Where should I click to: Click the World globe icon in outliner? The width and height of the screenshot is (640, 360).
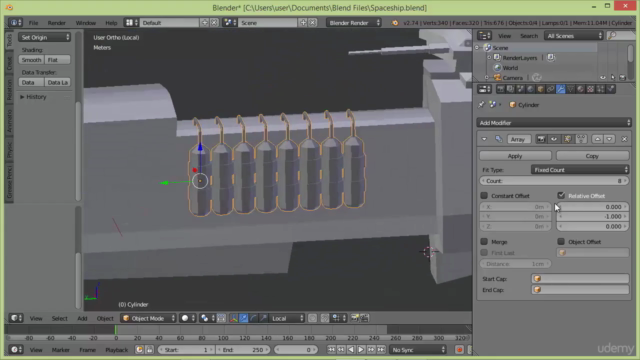pyautogui.click(x=497, y=68)
